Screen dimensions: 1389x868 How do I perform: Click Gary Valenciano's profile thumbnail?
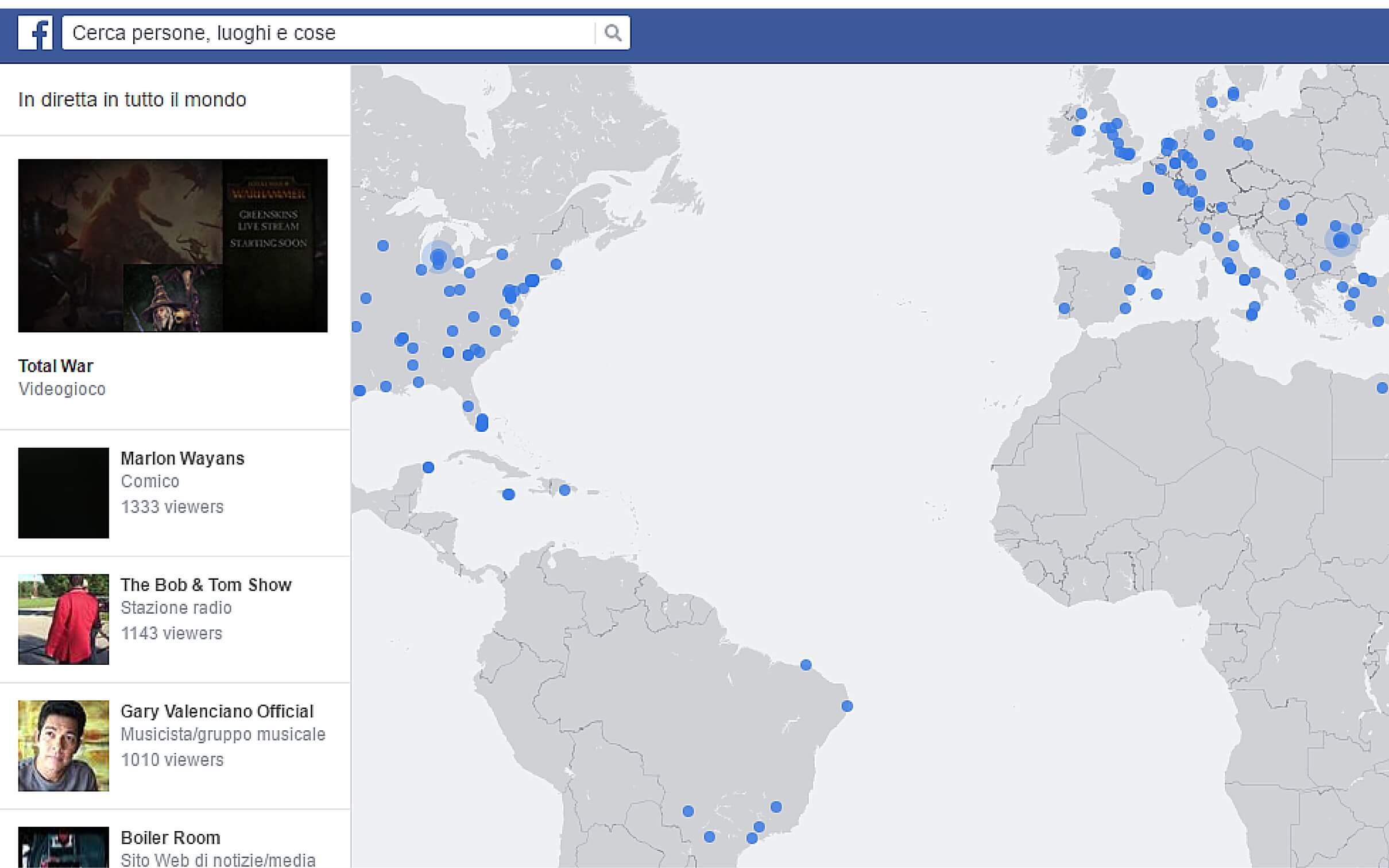(x=63, y=747)
